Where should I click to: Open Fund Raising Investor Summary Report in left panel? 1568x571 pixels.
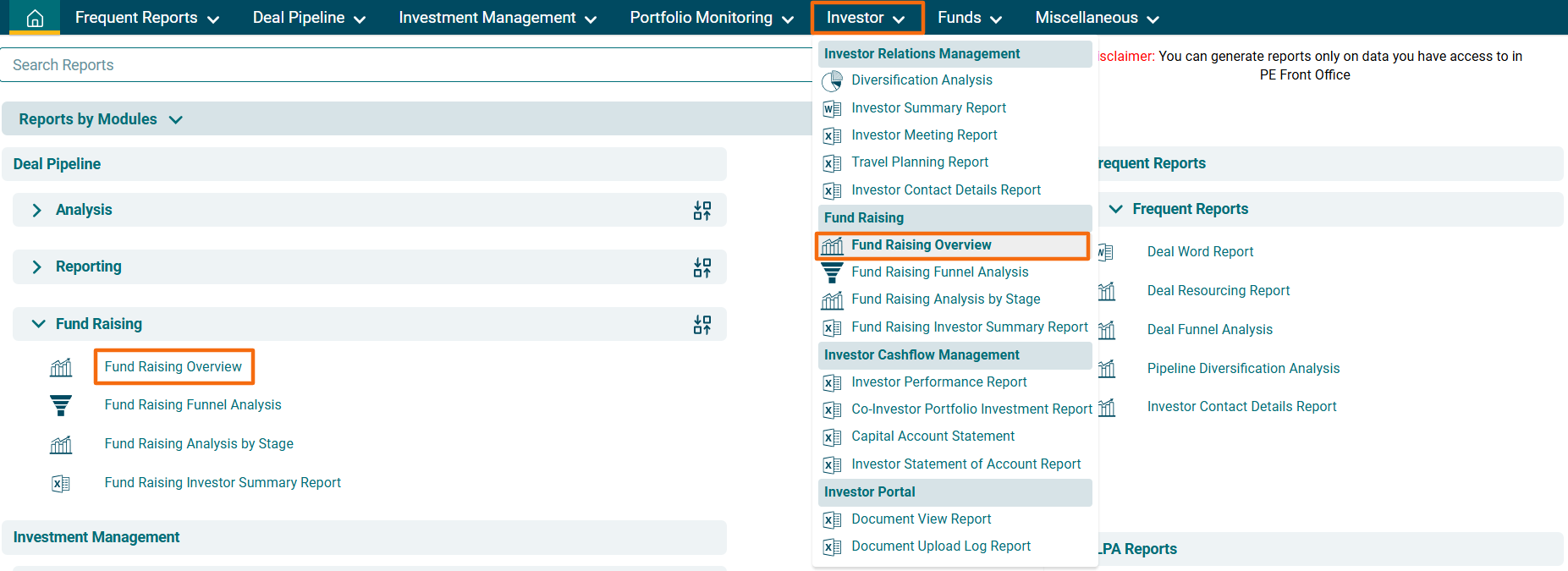point(223,483)
